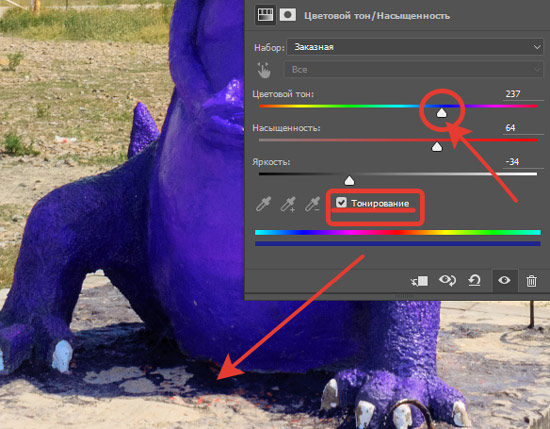The width and height of the screenshot is (550, 429).
Task: Open the Набор preset dropdown
Action: (x=415, y=47)
